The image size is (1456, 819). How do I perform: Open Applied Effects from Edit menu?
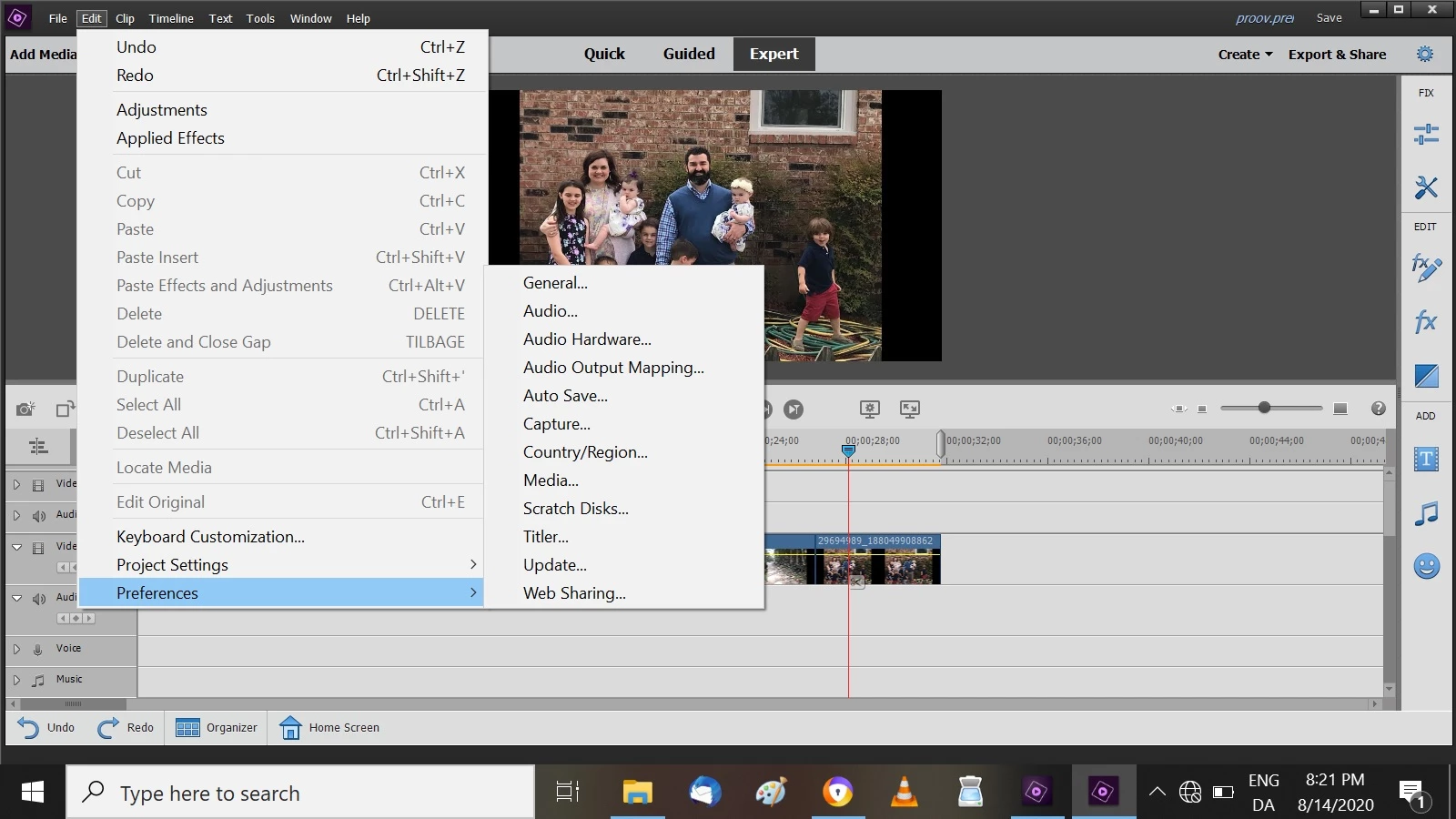coord(281,138)
